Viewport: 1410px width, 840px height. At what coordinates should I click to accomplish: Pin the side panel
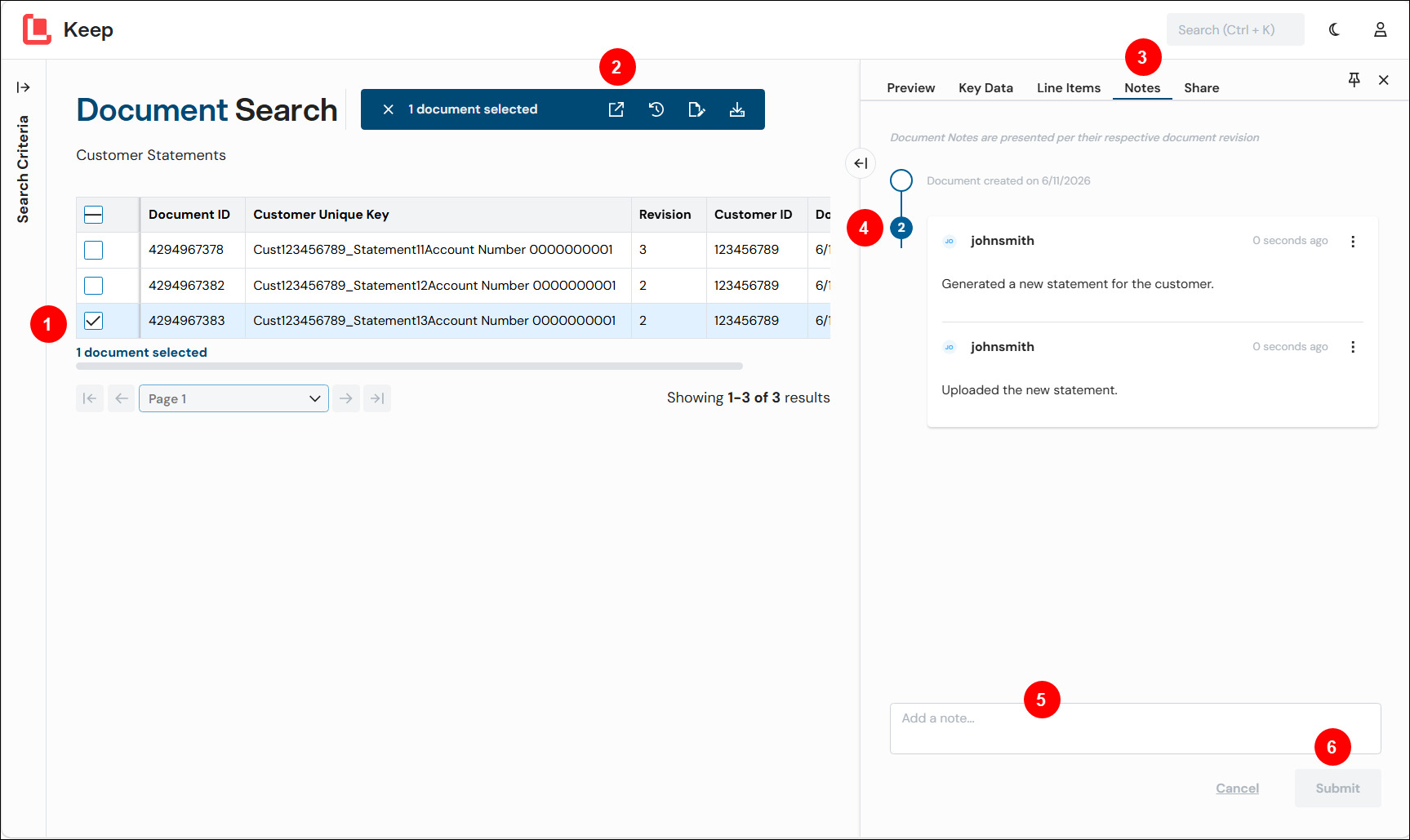pos(1354,79)
